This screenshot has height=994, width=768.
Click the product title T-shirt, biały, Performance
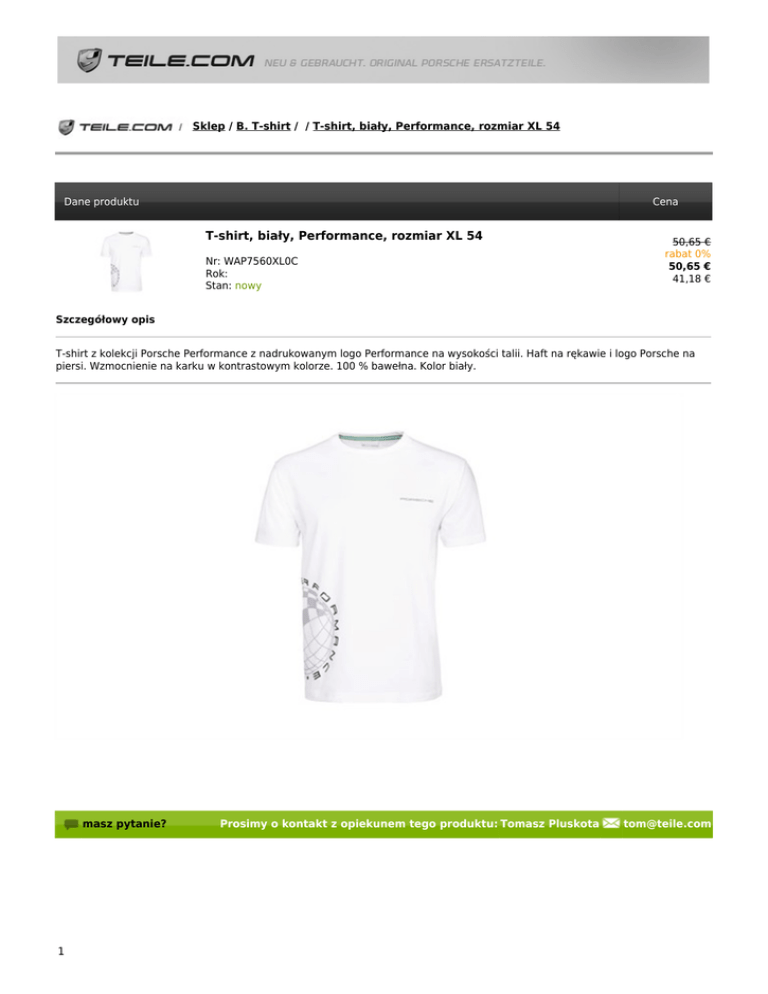pos(344,236)
